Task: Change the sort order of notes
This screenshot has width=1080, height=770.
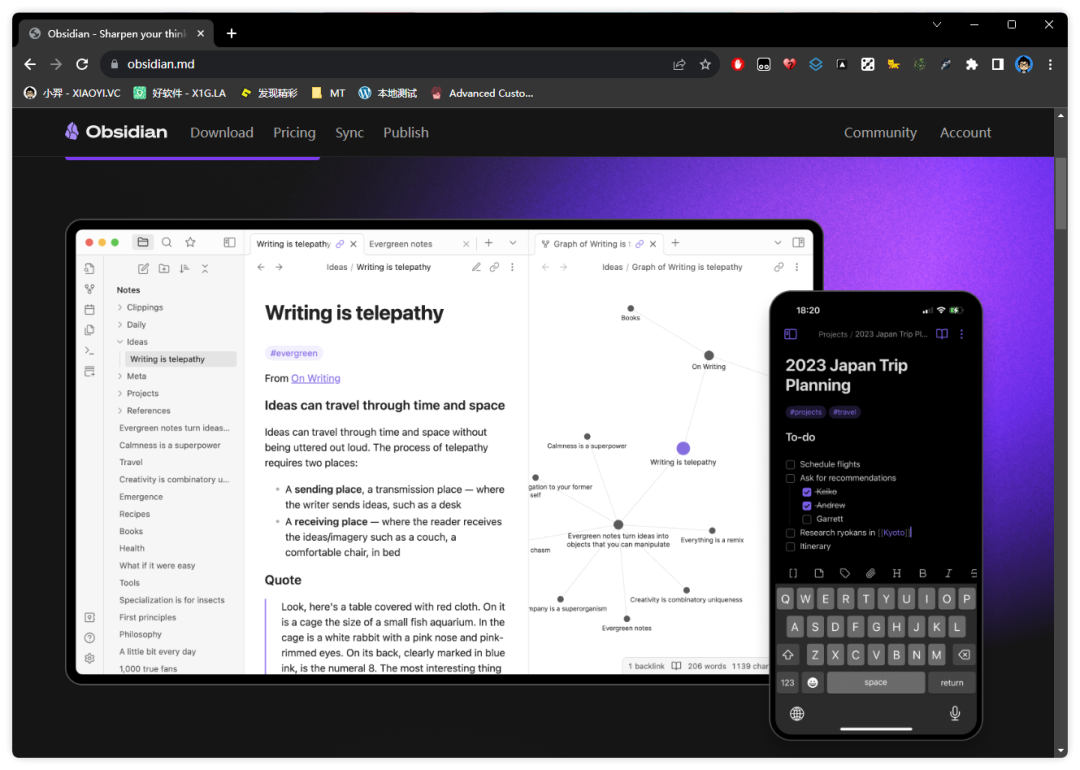Action: pyautogui.click(x=185, y=269)
